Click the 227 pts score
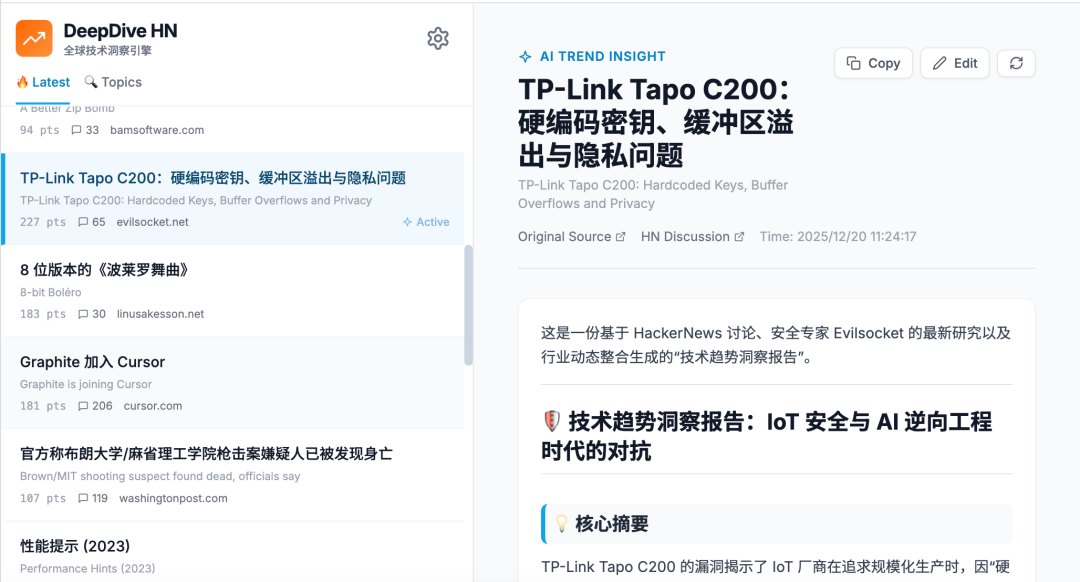The height and width of the screenshot is (582, 1080). [x=43, y=222]
